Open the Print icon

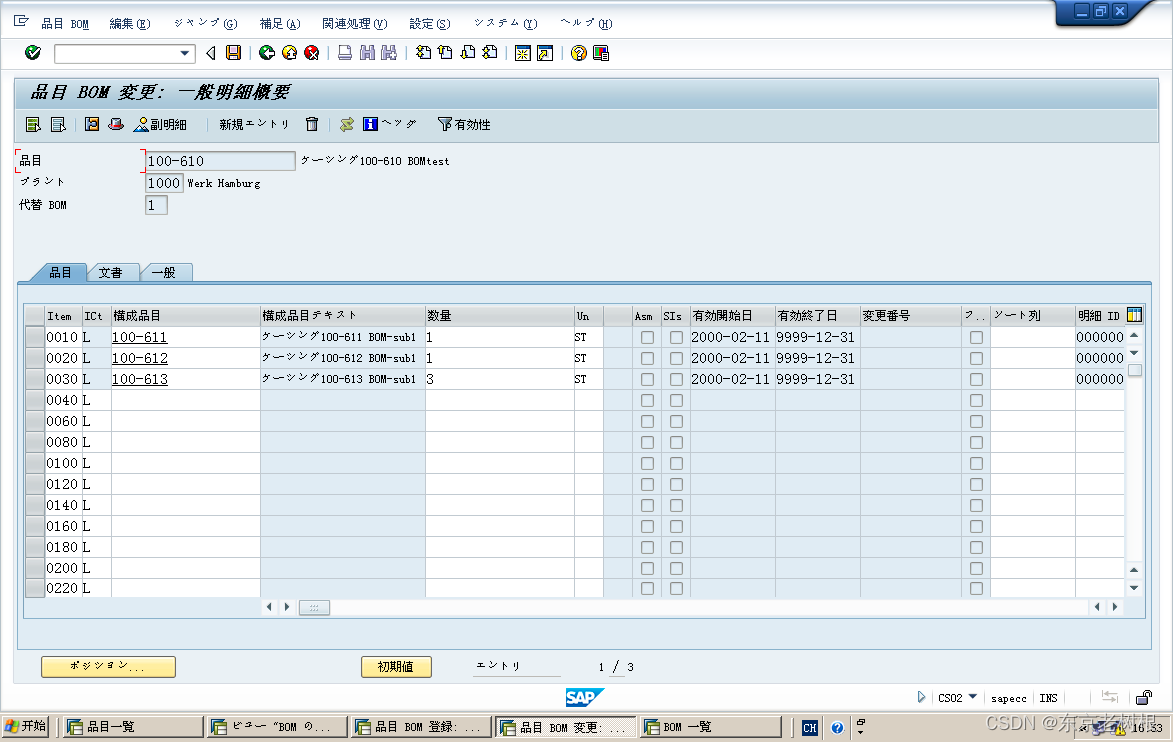point(344,52)
